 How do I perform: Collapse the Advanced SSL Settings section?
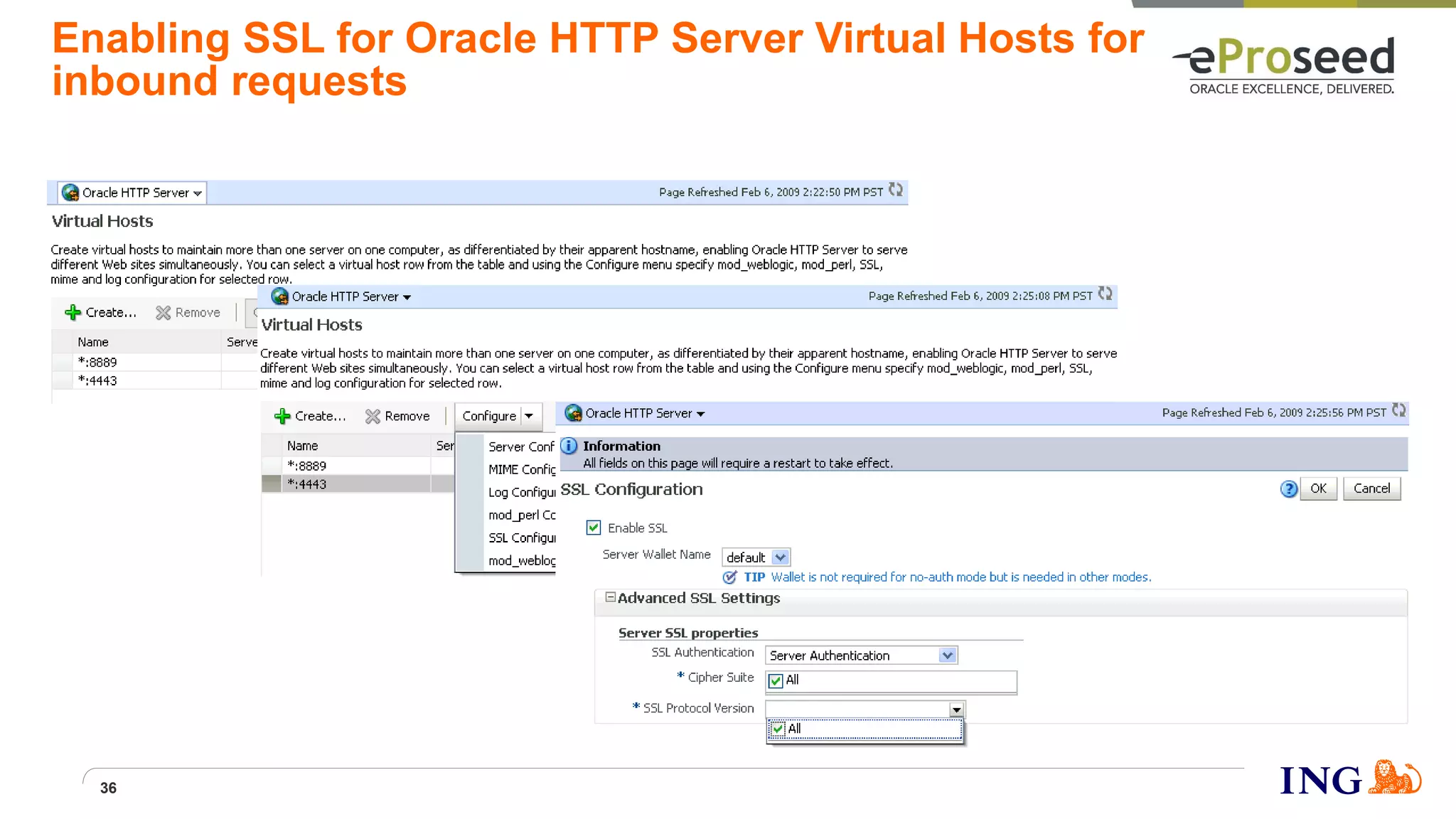[x=610, y=597]
